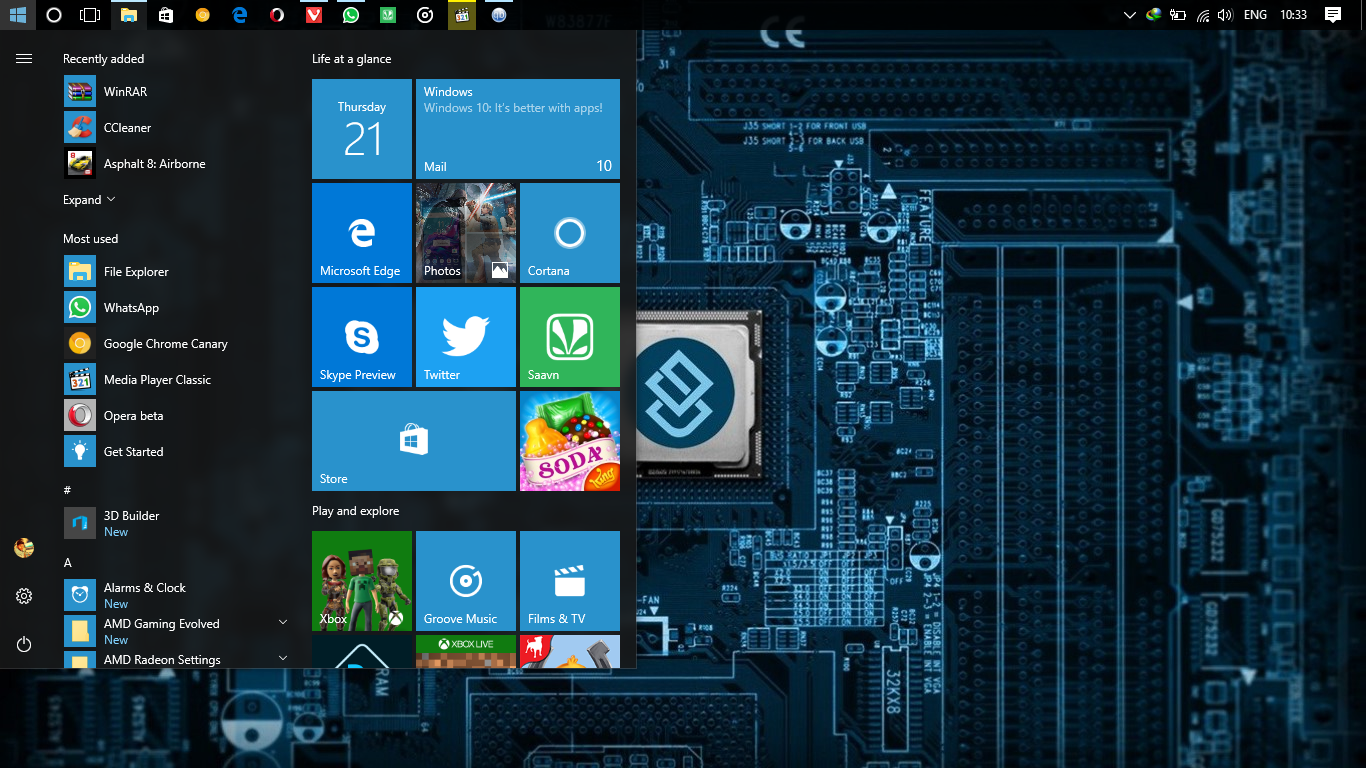Click the File Explorer taskbar icon

[128, 15]
